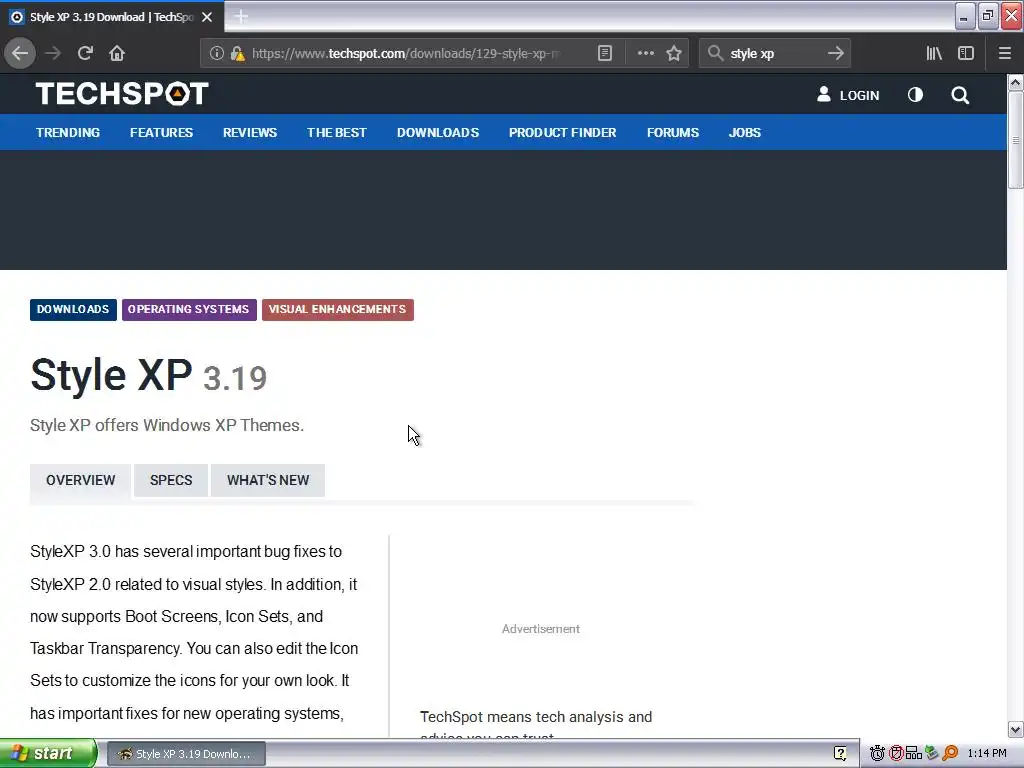Viewport: 1024px width, 768px height.
Task: Switch to the SPECS tab
Action: click(x=171, y=481)
